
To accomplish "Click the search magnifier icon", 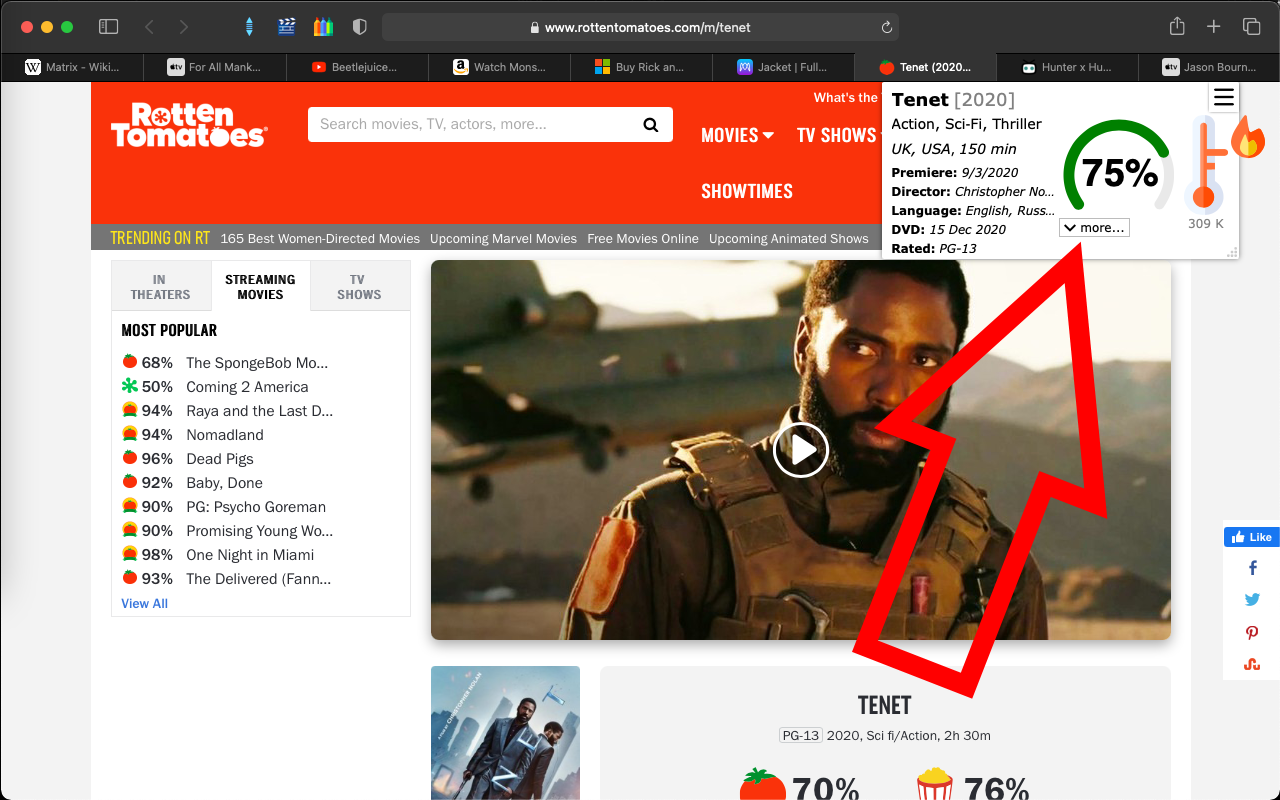I will click(x=651, y=125).
